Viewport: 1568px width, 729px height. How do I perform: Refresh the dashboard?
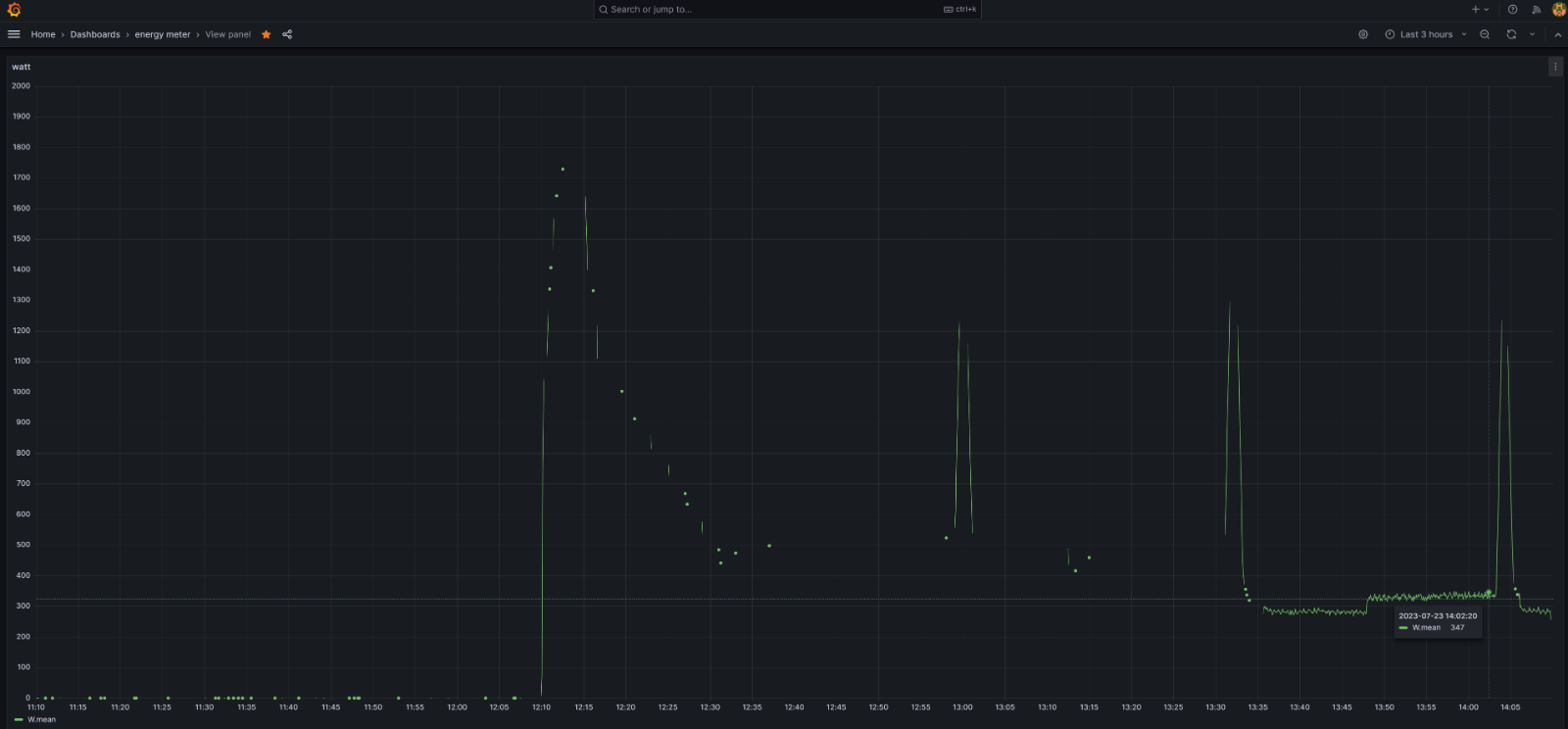click(1511, 34)
